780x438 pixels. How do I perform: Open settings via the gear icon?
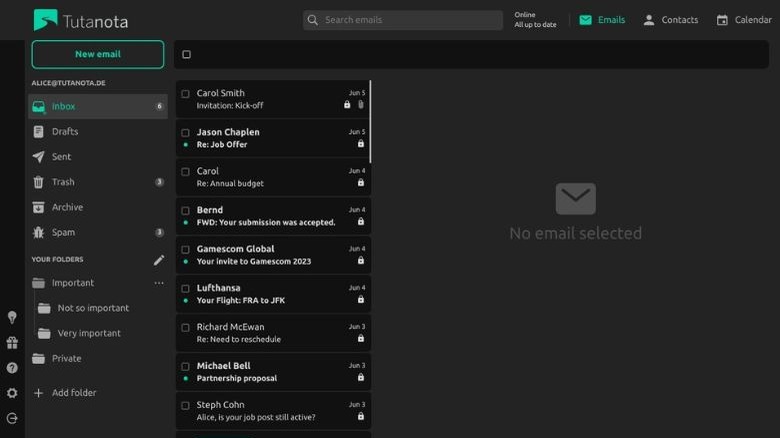(x=12, y=393)
